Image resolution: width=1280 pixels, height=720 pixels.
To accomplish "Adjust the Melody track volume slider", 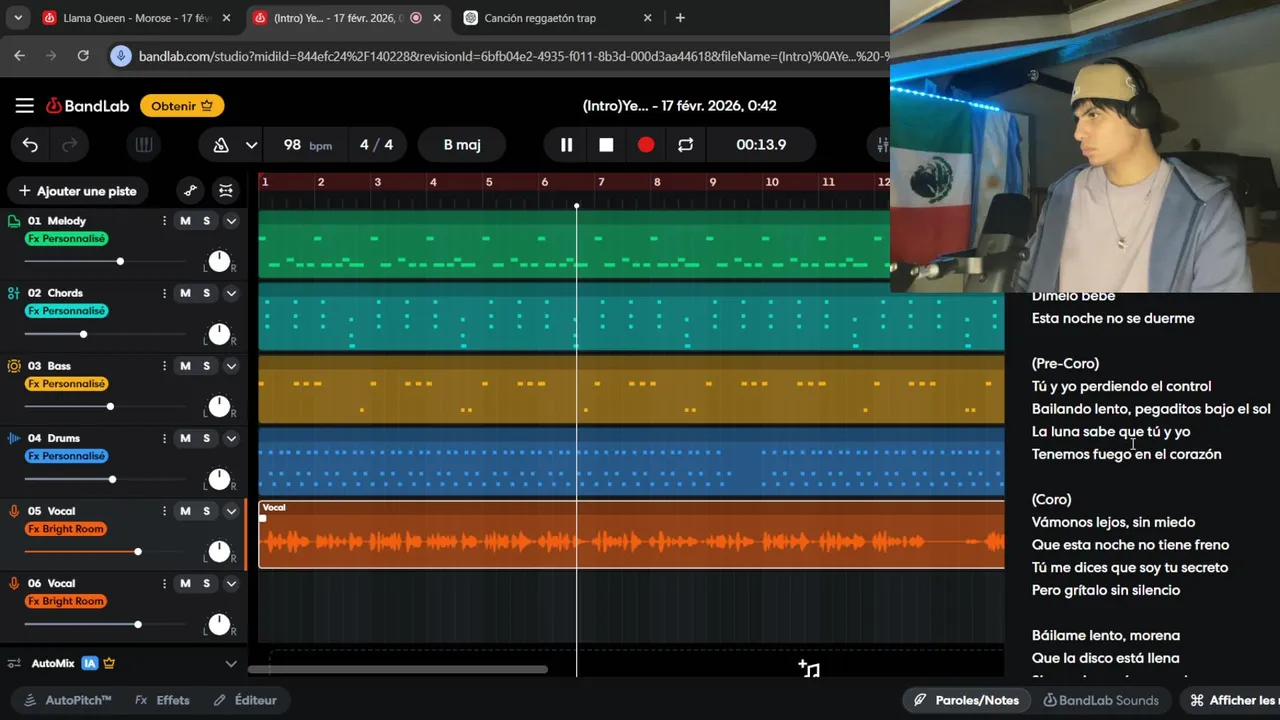I will tap(120, 261).
